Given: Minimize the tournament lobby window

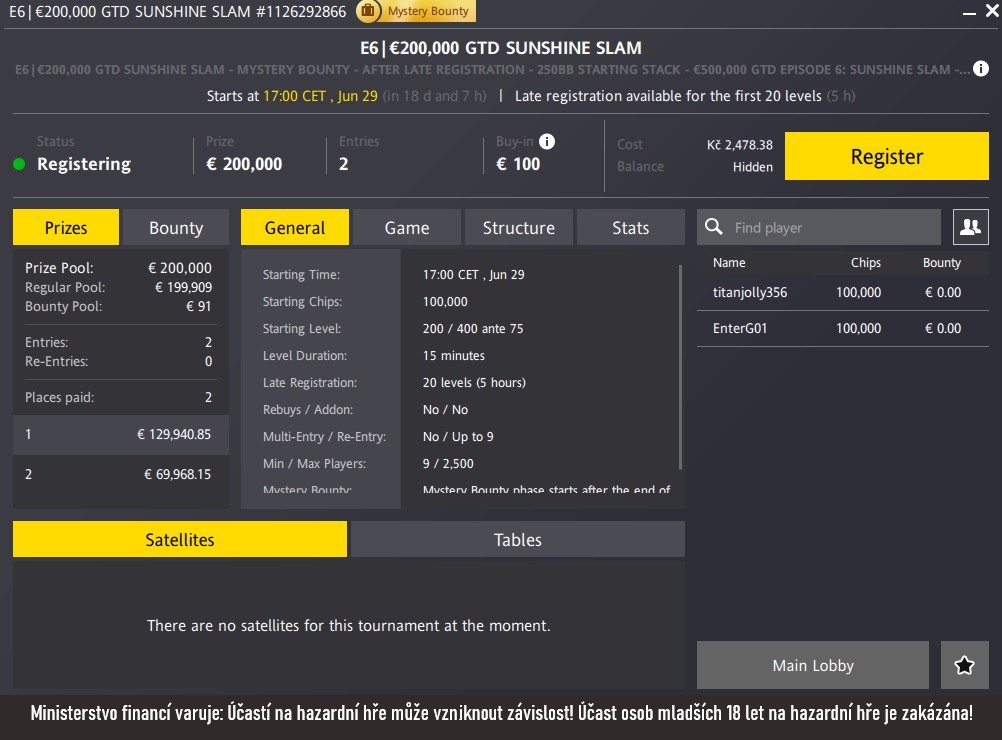Looking at the screenshot, I should [966, 12].
